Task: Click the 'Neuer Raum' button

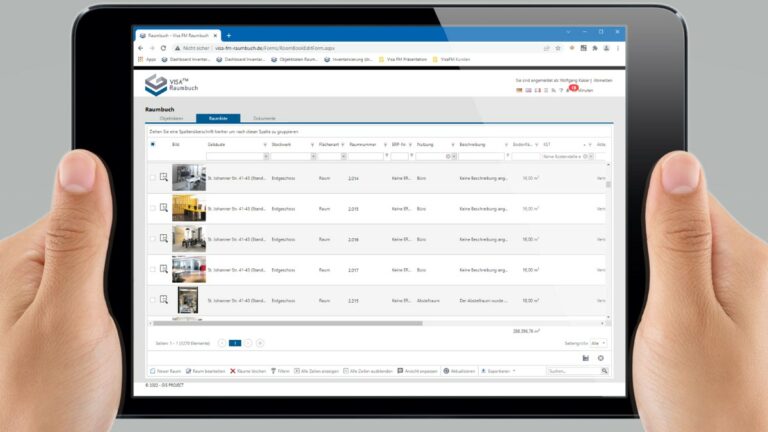Action: 169,370
